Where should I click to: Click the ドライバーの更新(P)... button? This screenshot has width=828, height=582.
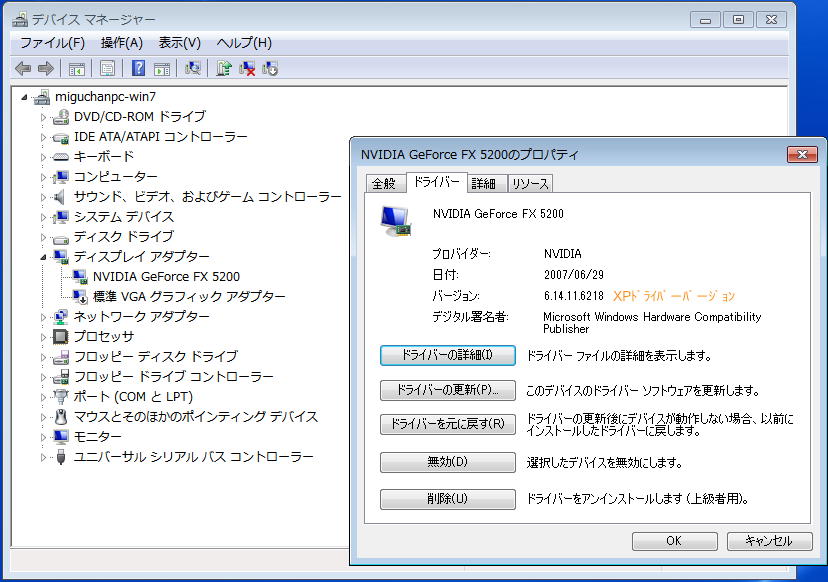coord(448,390)
